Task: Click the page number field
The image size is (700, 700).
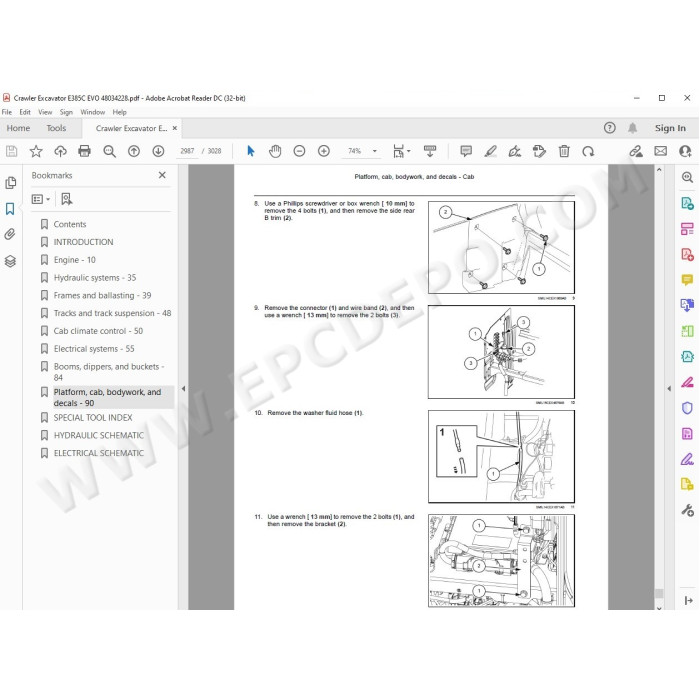Action: click(187, 151)
